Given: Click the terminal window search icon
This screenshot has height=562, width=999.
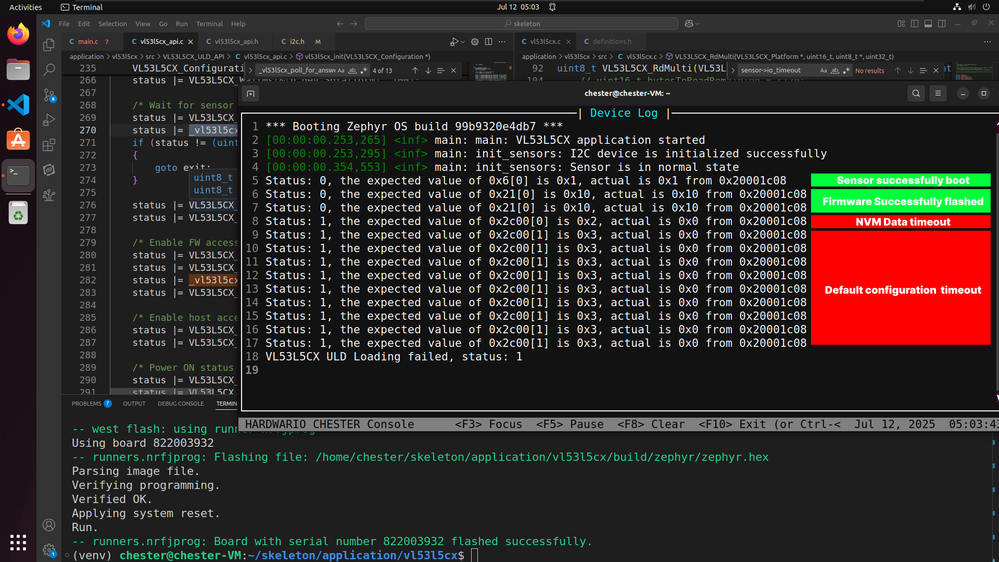Looking at the screenshot, I should pyautogui.click(x=916, y=93).
